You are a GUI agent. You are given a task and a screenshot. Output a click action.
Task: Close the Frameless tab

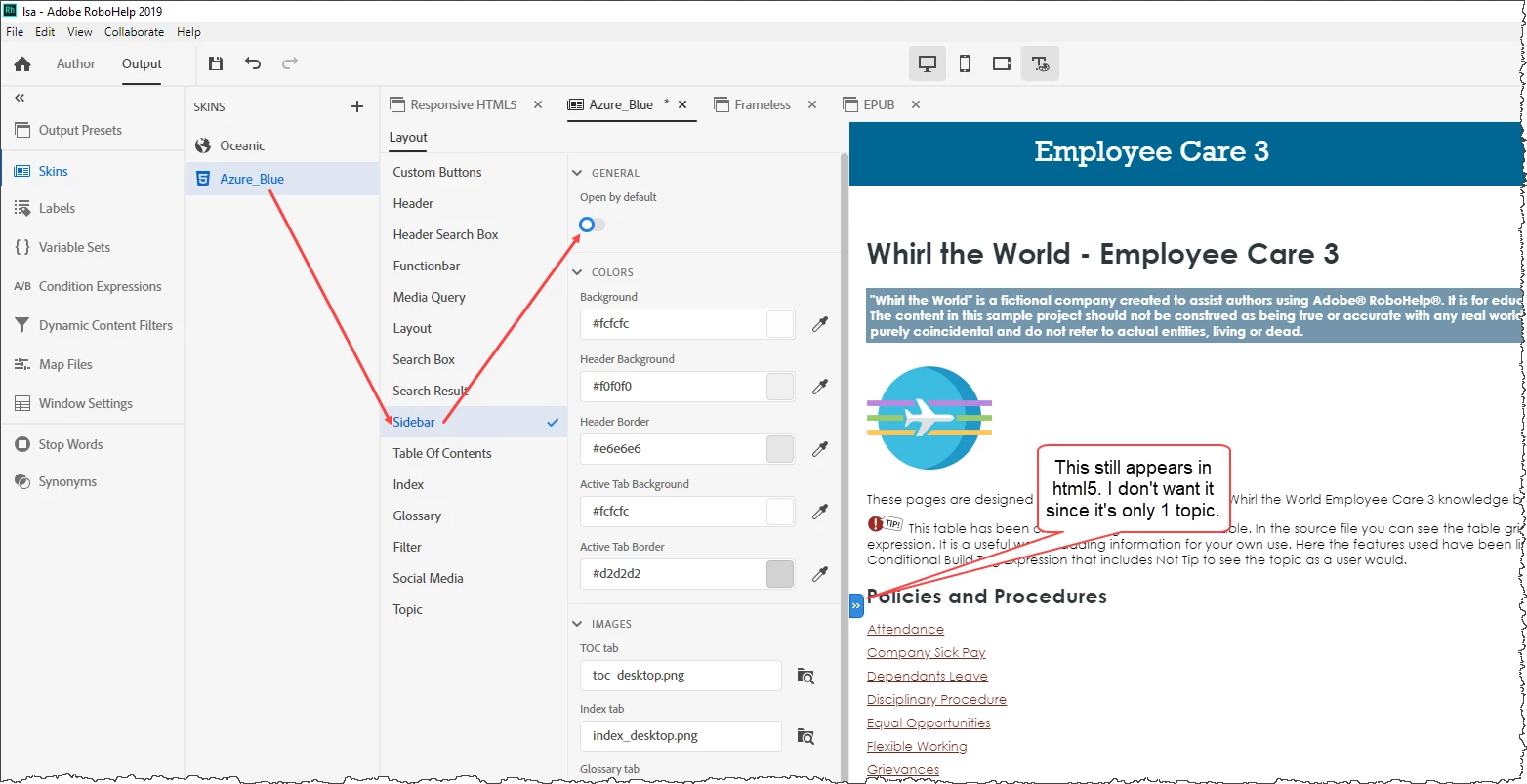tap(812, 104)
